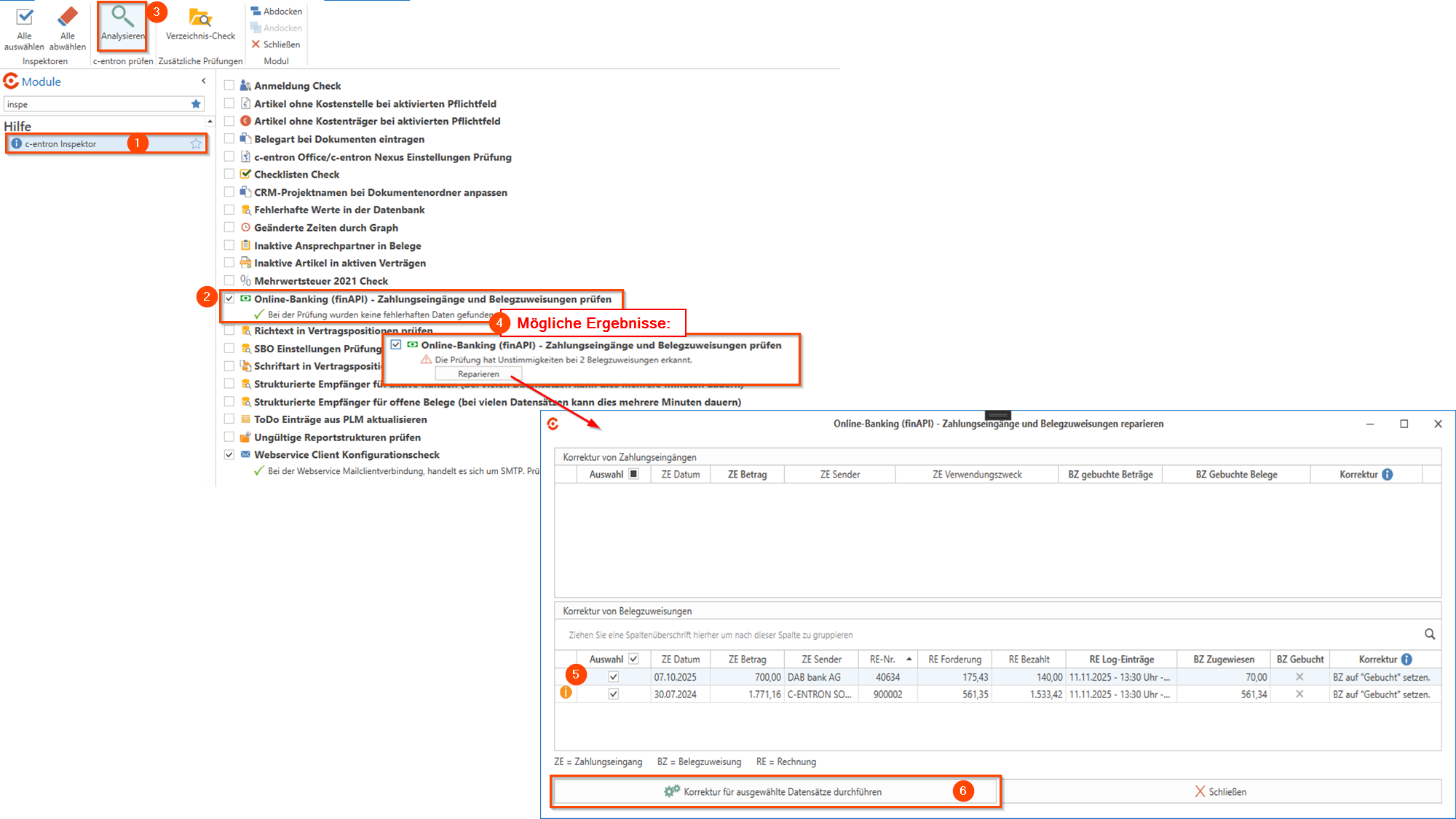The width and height of the screenshot is (1456, 819).
Task: Check the Anmeldung Check checkbox
Action: (x=229, y=86)
